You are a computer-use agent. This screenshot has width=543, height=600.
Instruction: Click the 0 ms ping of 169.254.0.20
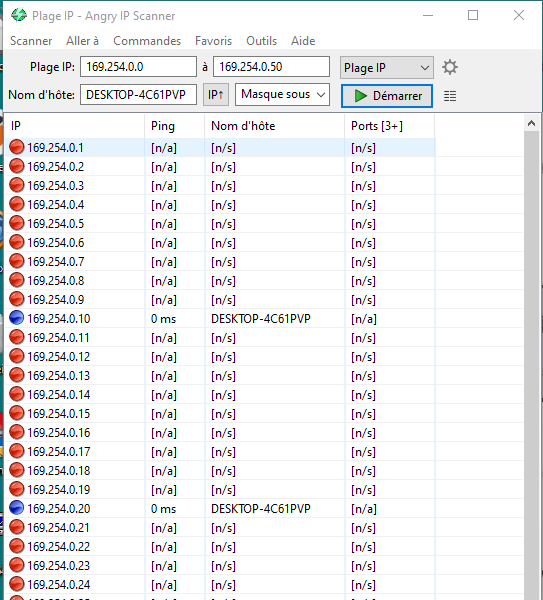tap(163, 509)
